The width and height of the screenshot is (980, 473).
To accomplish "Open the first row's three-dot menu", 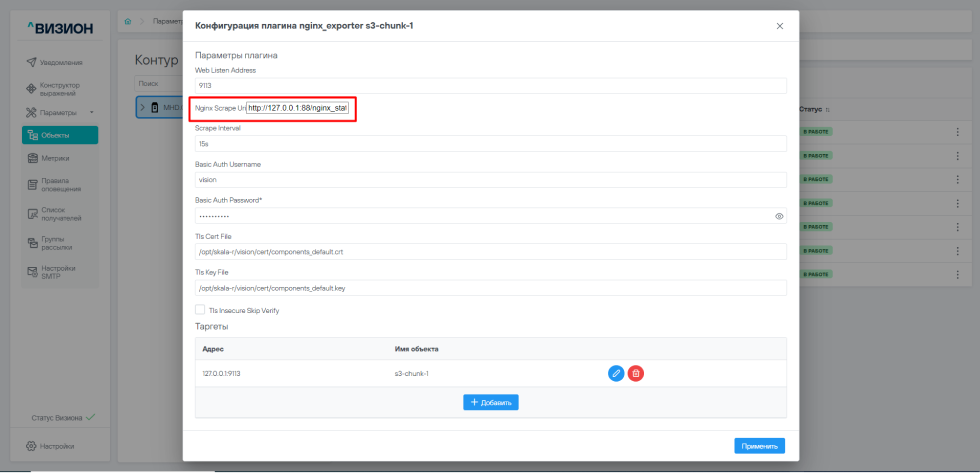I will click(x=957, y=132).
